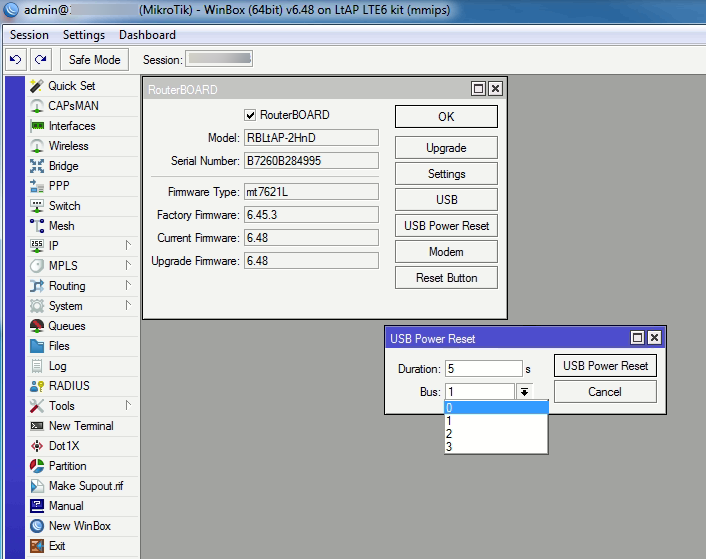Viewport: 706px width, 559px height.
Task: Click the USB button
Action: click(446, 199)
